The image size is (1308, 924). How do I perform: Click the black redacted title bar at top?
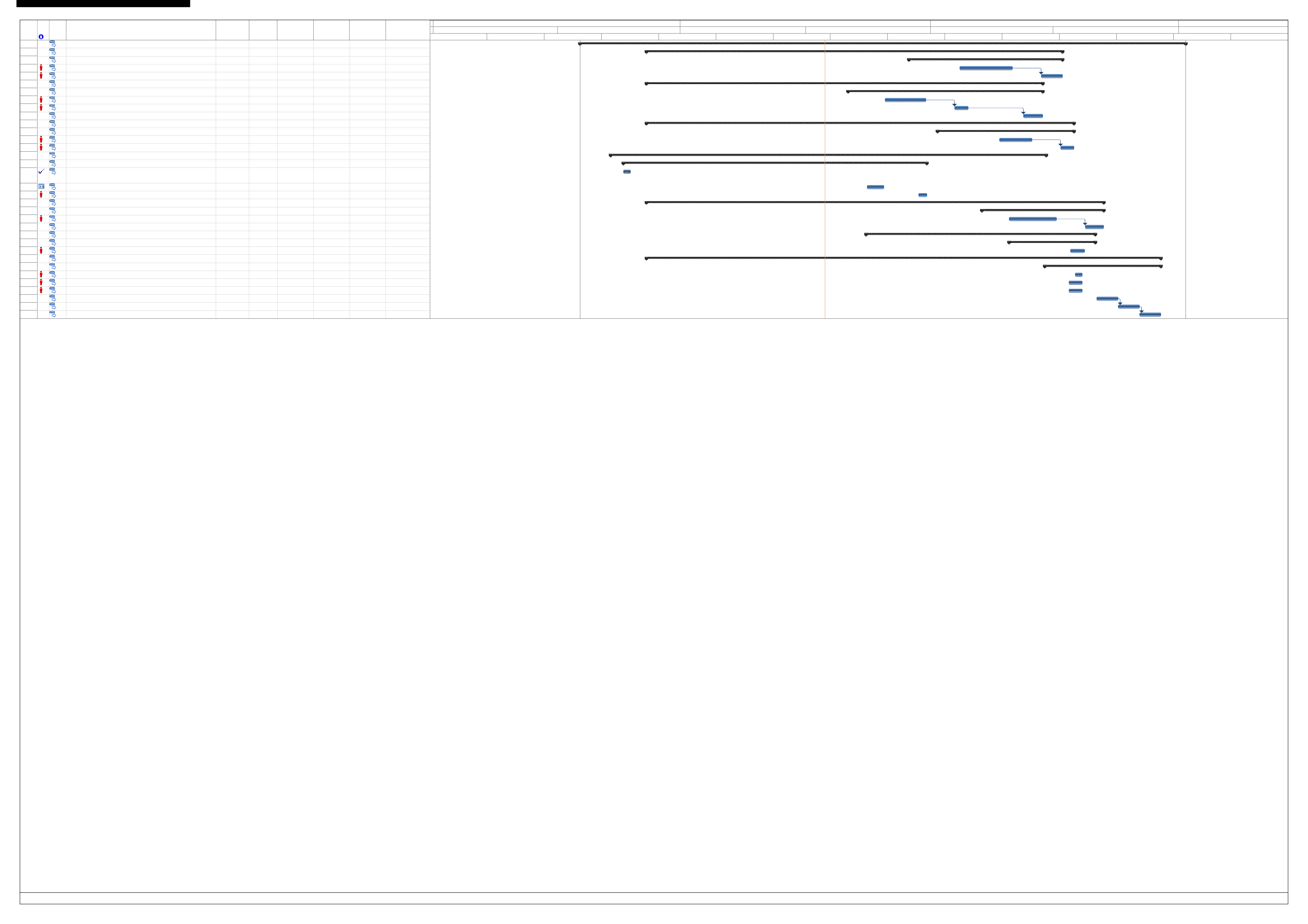(x=103, y=4)
